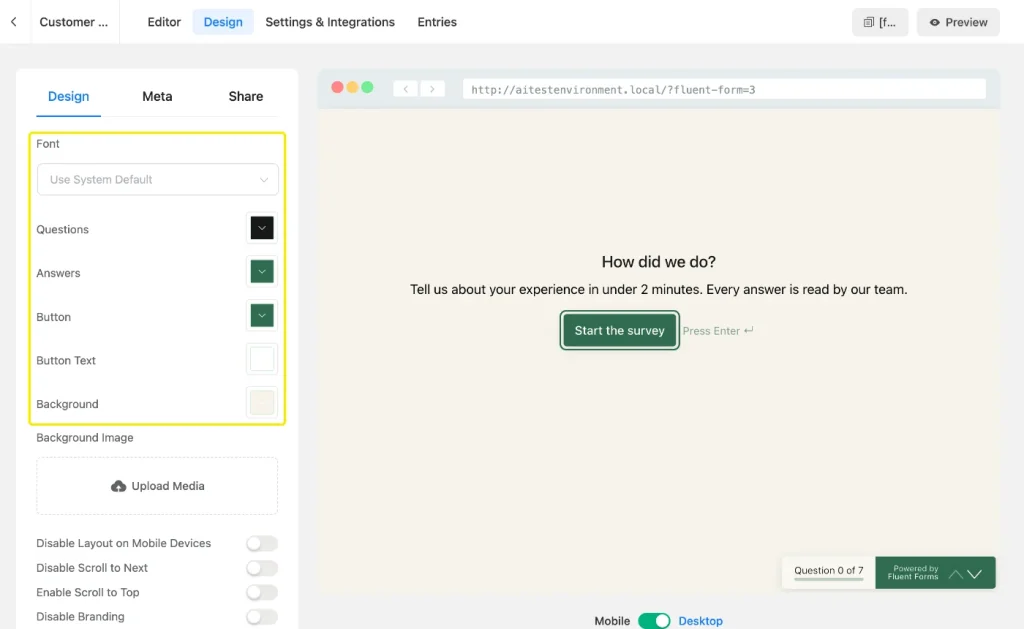1024x629 pixels.
Task: Click the preview browser back arrow
Action: pos(406,89)
